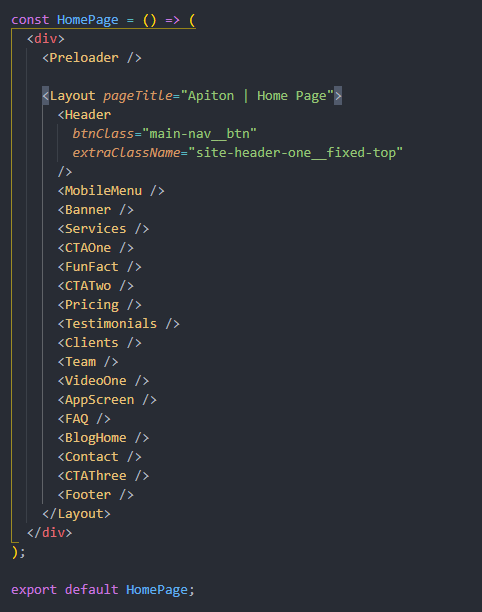Image resolution: width=482 pixels, height=612 pixels.
Task: Click the pageTitle attribute name
Action: pos(138,96)
